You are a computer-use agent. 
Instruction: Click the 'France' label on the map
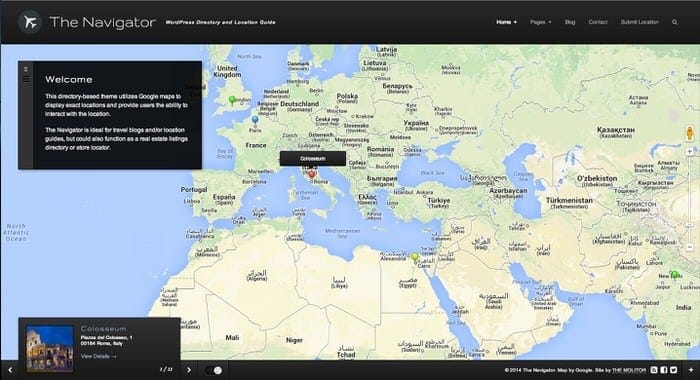(256, 145)
